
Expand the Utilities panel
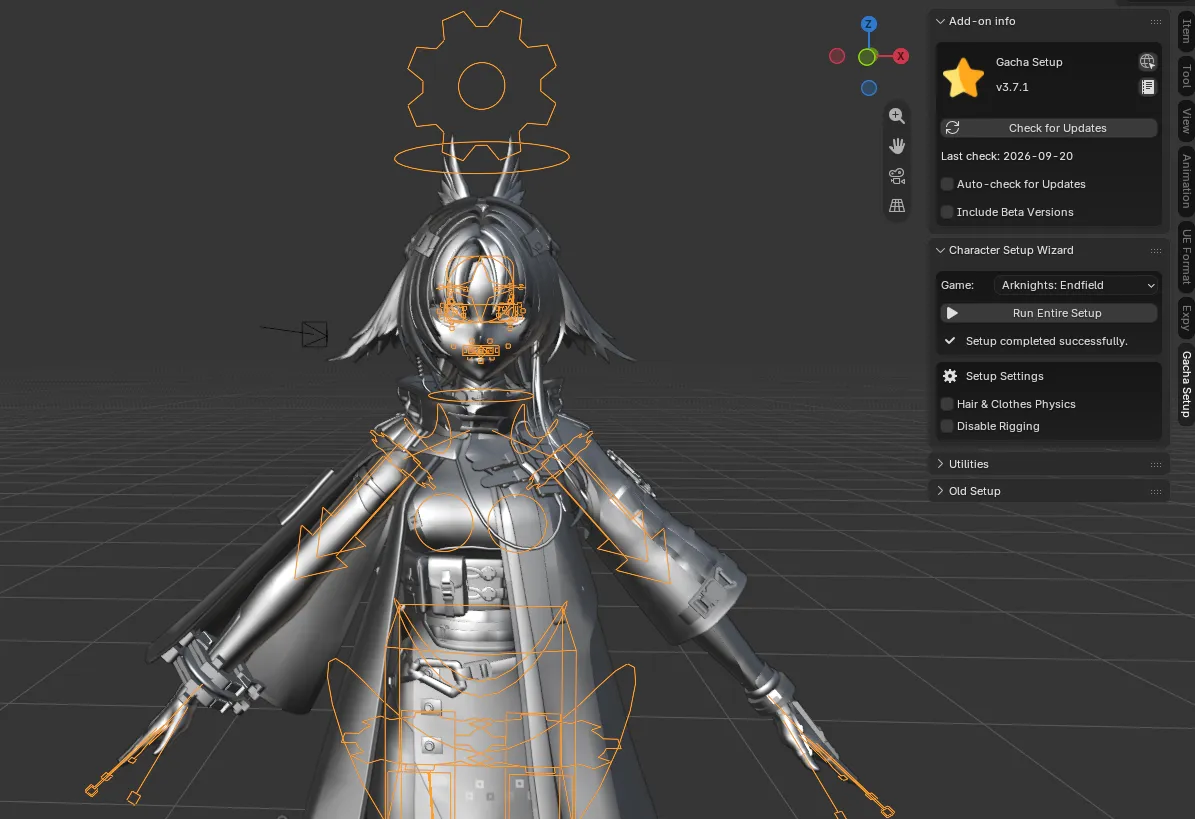940,464
